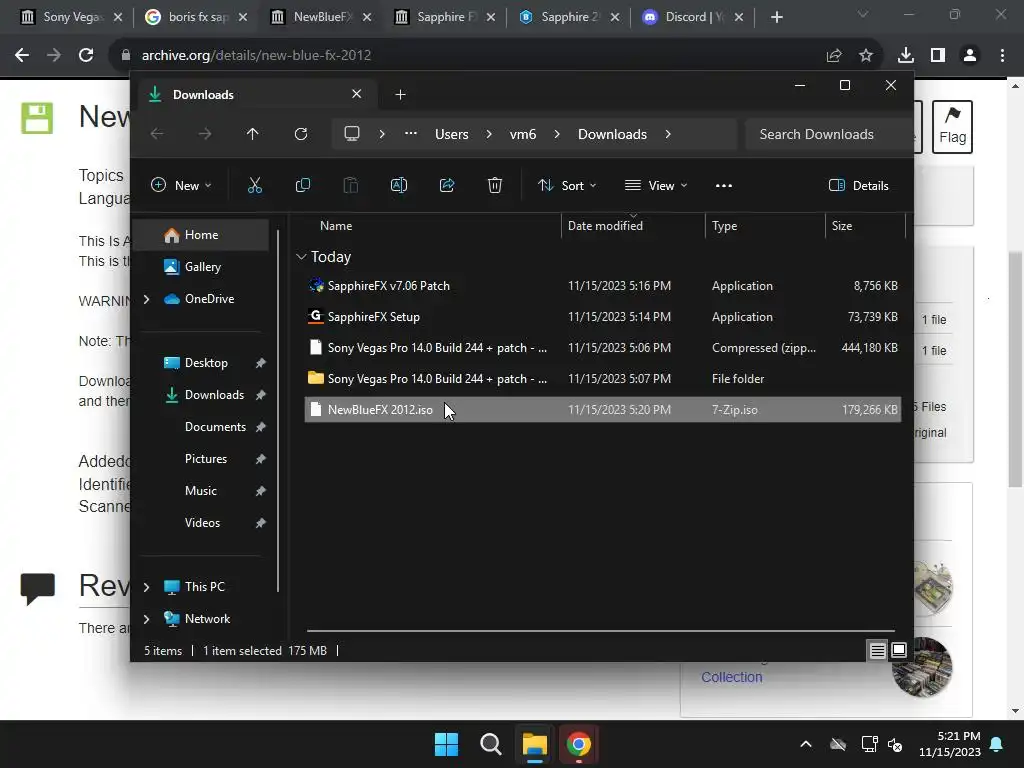1024x768 pixels.
Task: Click the Share icon in toolbar
Action: pyautogui.click(x=447, y=185)
